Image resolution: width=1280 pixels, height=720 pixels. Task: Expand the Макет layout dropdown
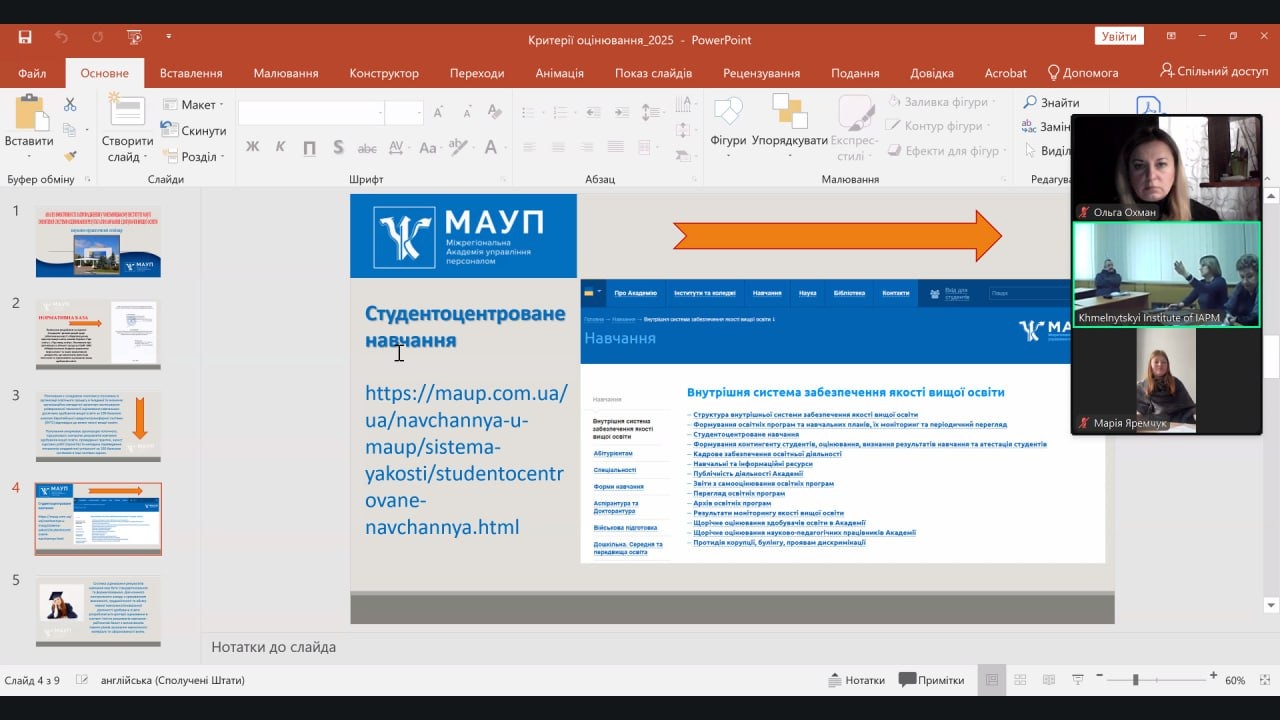(x=196, y=105)
